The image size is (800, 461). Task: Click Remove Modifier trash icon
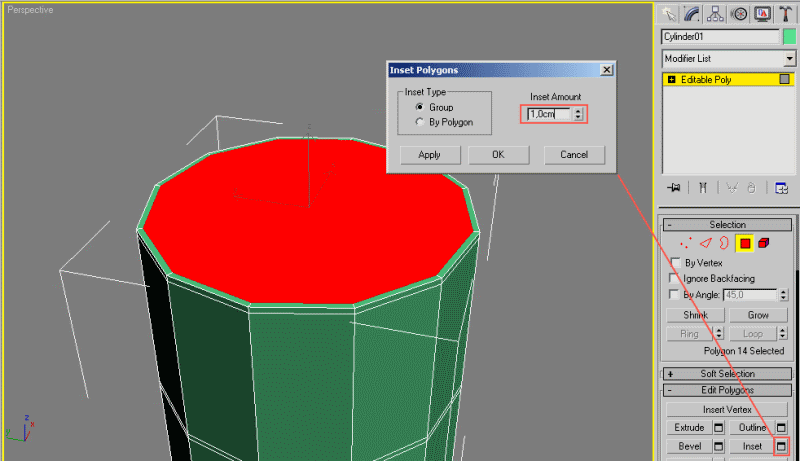click(752, 188)
